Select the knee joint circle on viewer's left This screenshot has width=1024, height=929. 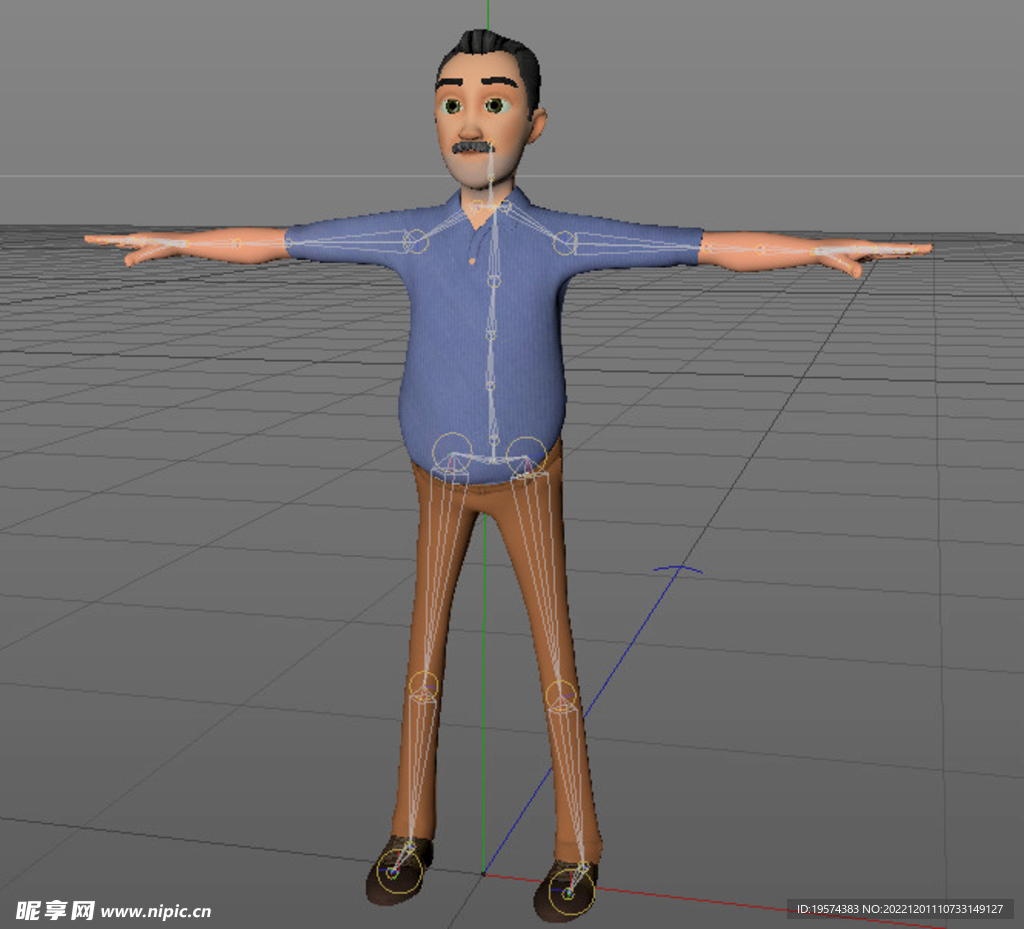click(x=424, y=685)
